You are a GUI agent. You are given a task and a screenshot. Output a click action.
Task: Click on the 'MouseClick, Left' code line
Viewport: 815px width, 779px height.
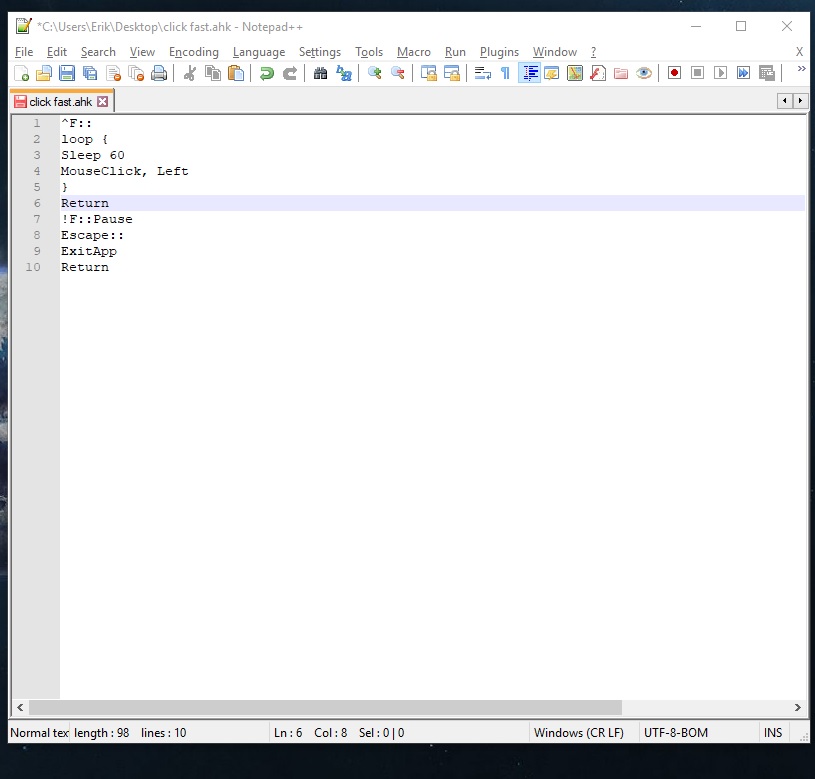[x=124, y=171]
